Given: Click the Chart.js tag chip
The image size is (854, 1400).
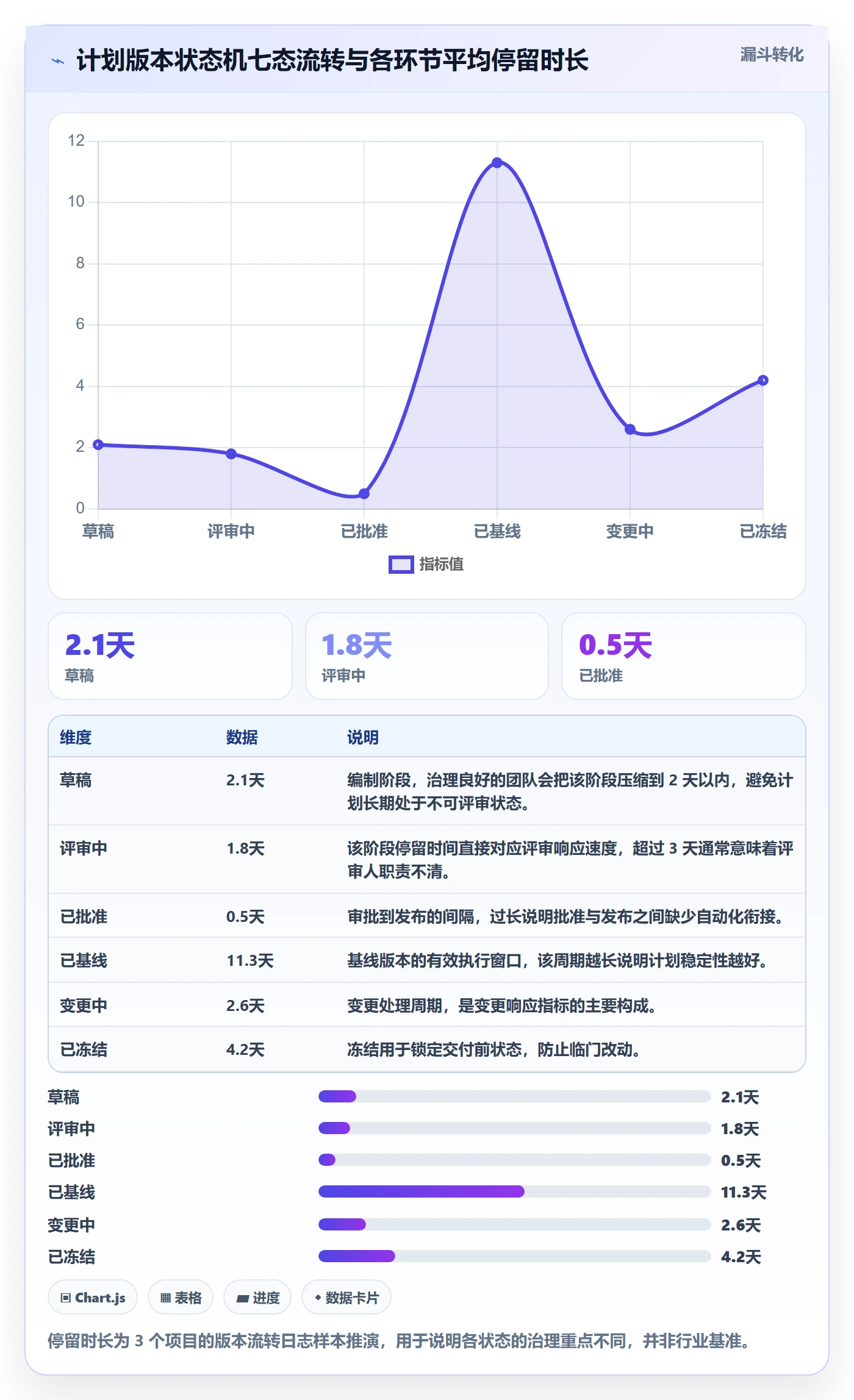Looking at the screenshot, I should coord(93,1298).
